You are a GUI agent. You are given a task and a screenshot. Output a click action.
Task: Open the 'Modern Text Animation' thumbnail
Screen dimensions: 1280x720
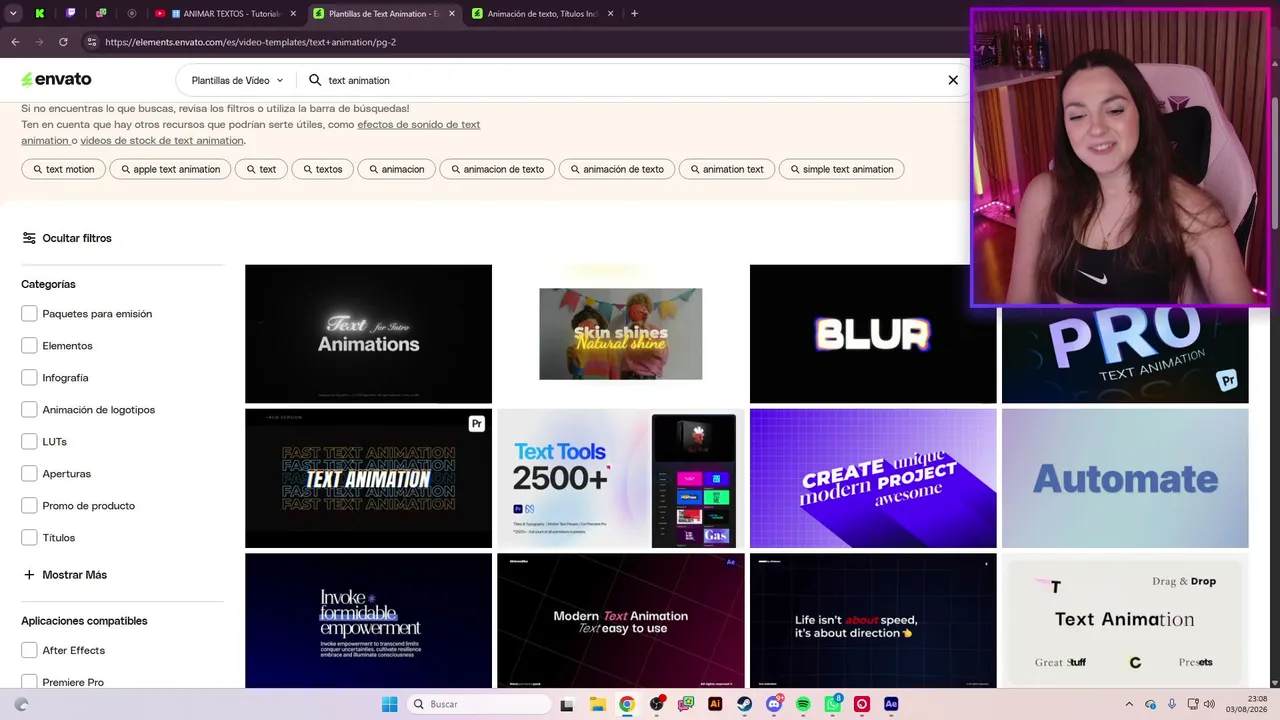point(621,621)
